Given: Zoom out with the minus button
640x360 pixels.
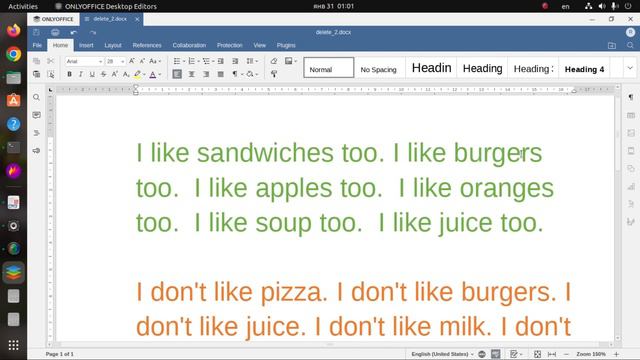Looking at the screenshot, I should point(566,354).
